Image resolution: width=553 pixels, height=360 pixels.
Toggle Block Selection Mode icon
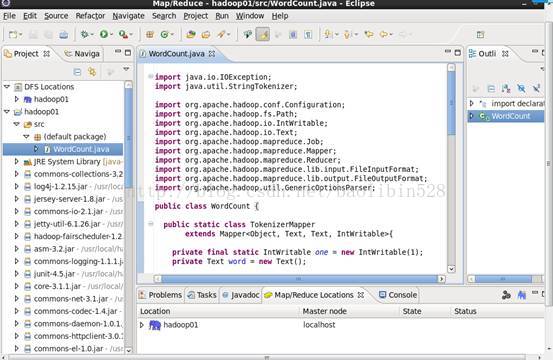click(x=293, y=35)
